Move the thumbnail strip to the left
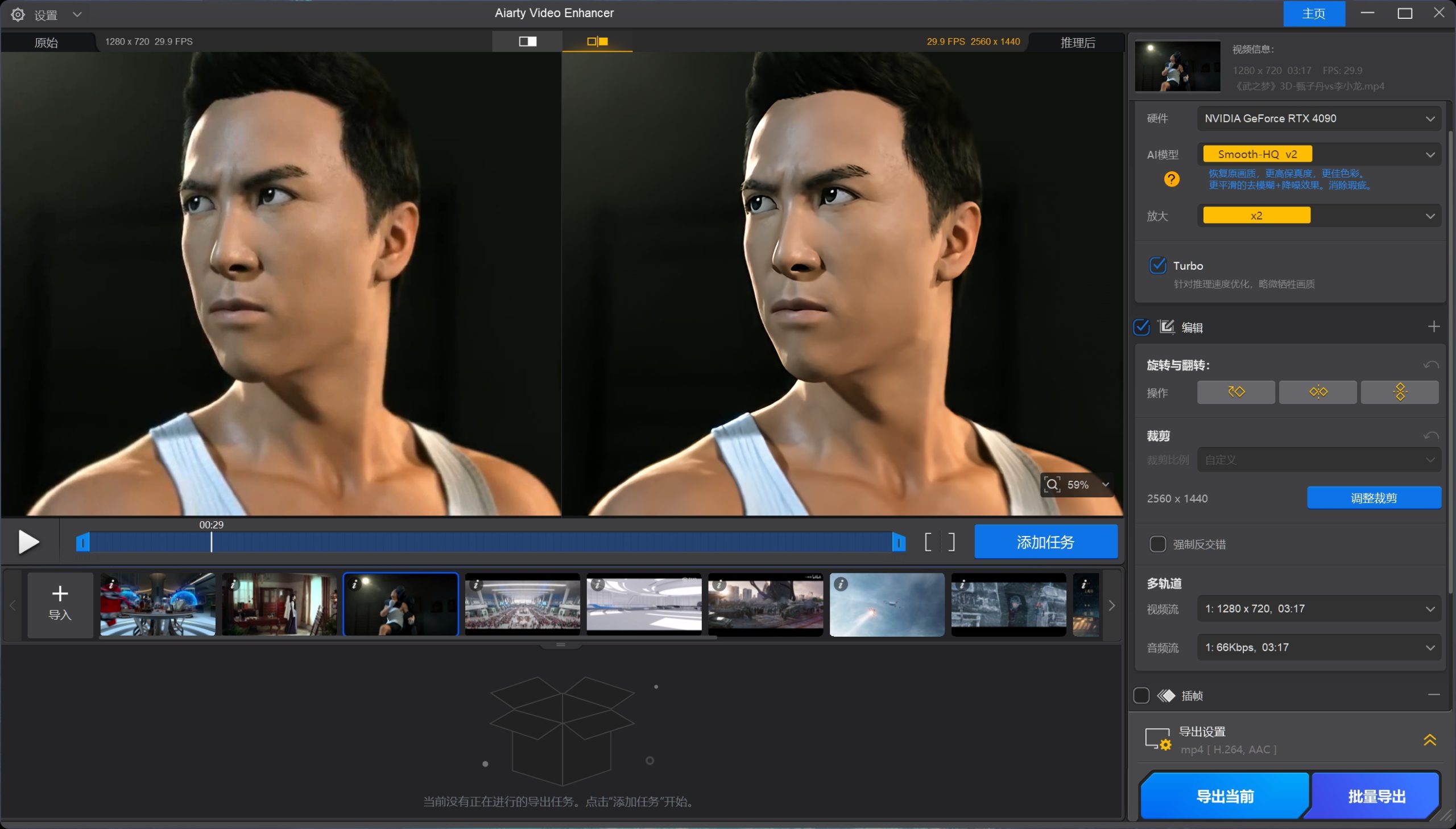Image resolution: width=1456 pixels, height=829 pixels. (x=13, y=605)
